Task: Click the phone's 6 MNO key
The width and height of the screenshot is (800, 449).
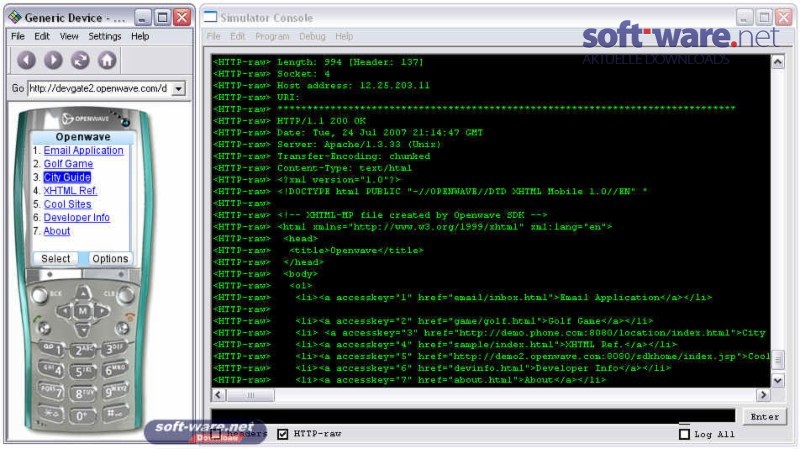Action: [115, 369]
